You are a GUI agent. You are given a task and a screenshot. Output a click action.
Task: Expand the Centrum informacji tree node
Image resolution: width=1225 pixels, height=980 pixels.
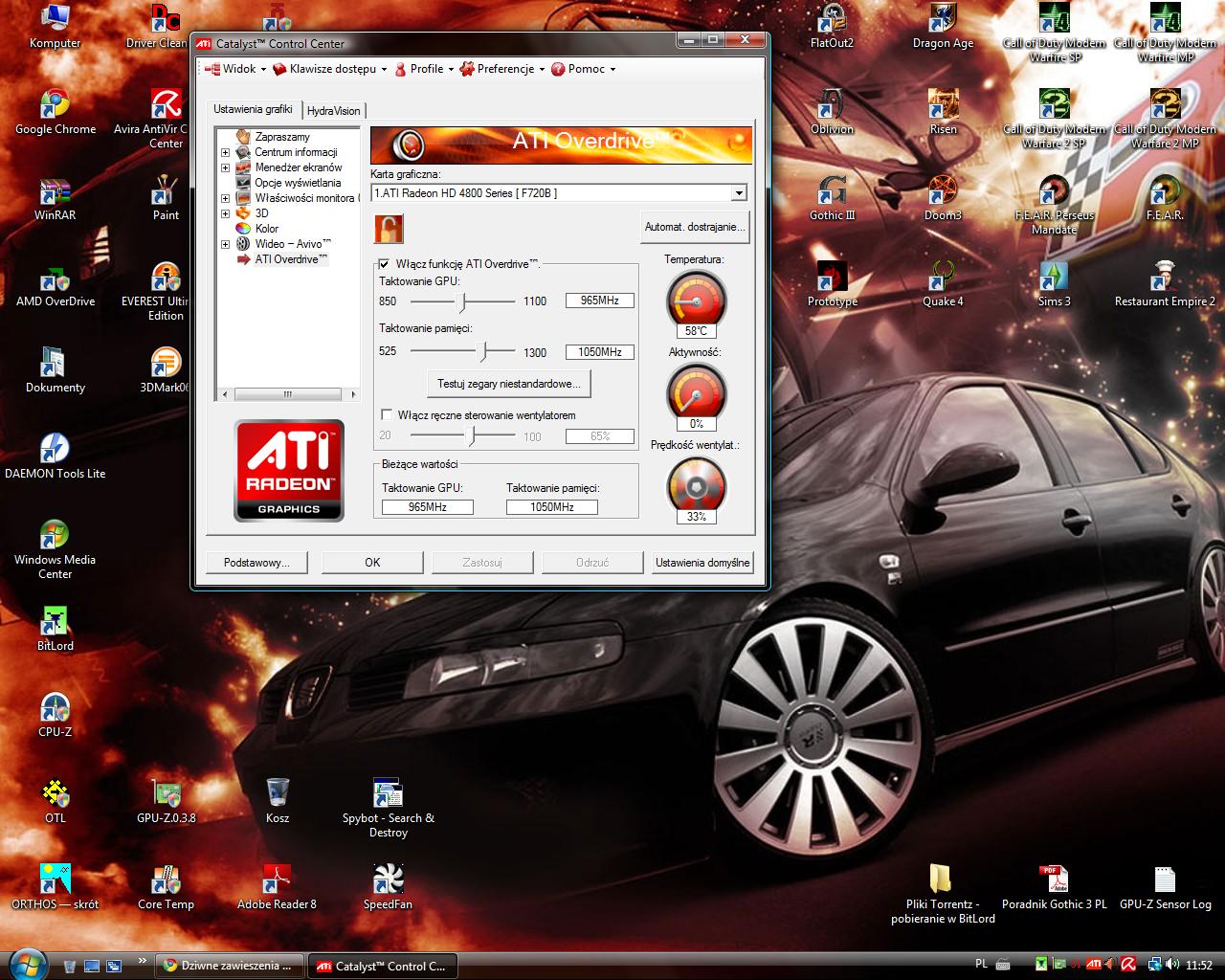226,152
